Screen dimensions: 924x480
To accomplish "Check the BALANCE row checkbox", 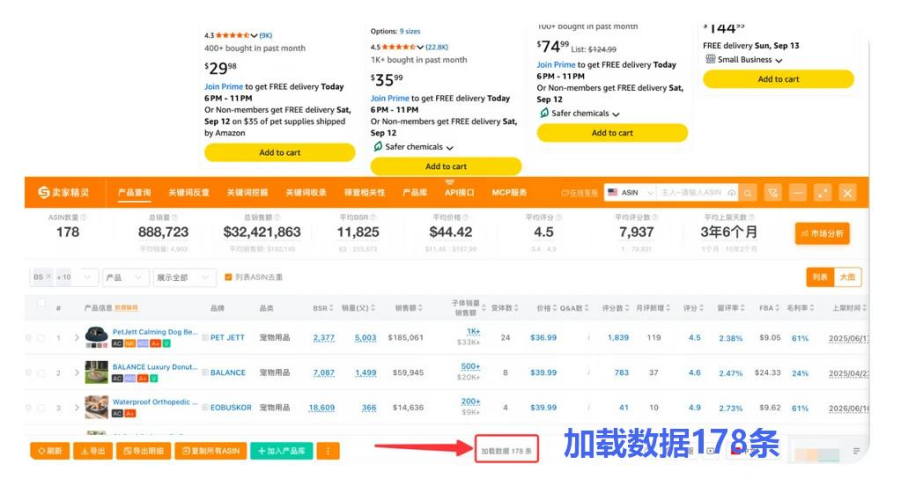I will pyautogui.click(x=41, y=373).
